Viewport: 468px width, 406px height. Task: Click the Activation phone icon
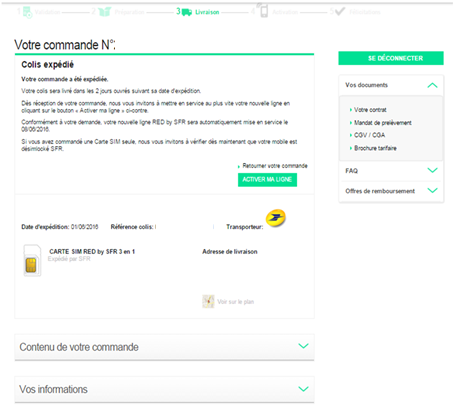coord(263,10)
